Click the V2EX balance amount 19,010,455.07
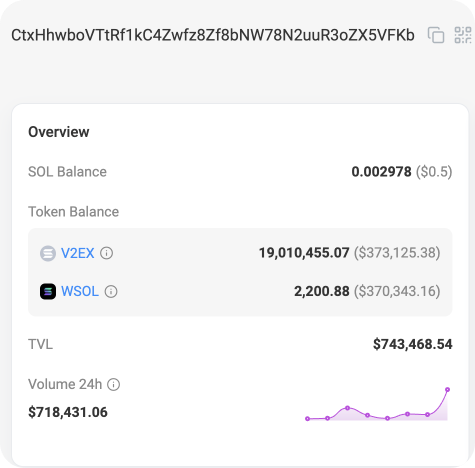This screenshot has height=468, width=475. point(304,253)
